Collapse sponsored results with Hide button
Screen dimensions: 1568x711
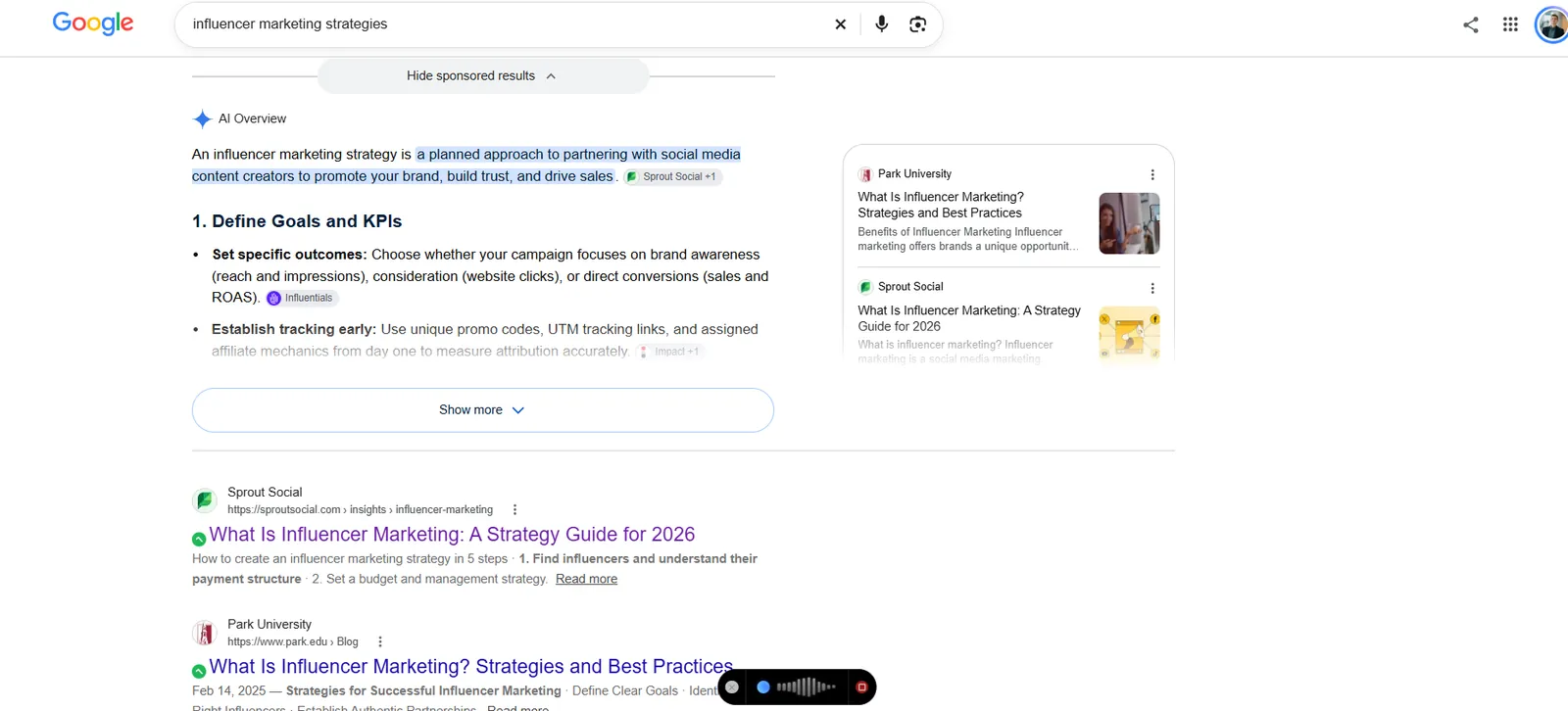click(483, 75)
